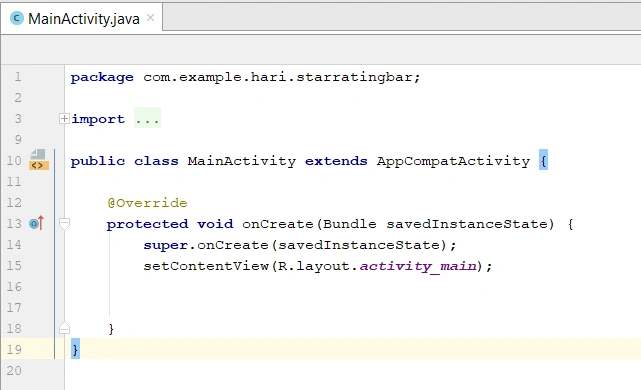Viewport: 641px width, 390px height.
Task: Click the extends keyword
Action: click(x=336, y=161)
